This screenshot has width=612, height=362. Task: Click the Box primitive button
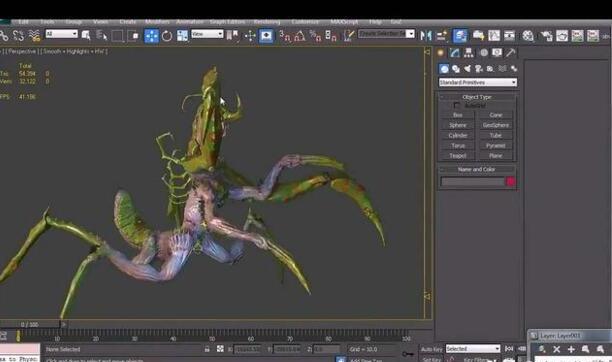coord(458,115)
